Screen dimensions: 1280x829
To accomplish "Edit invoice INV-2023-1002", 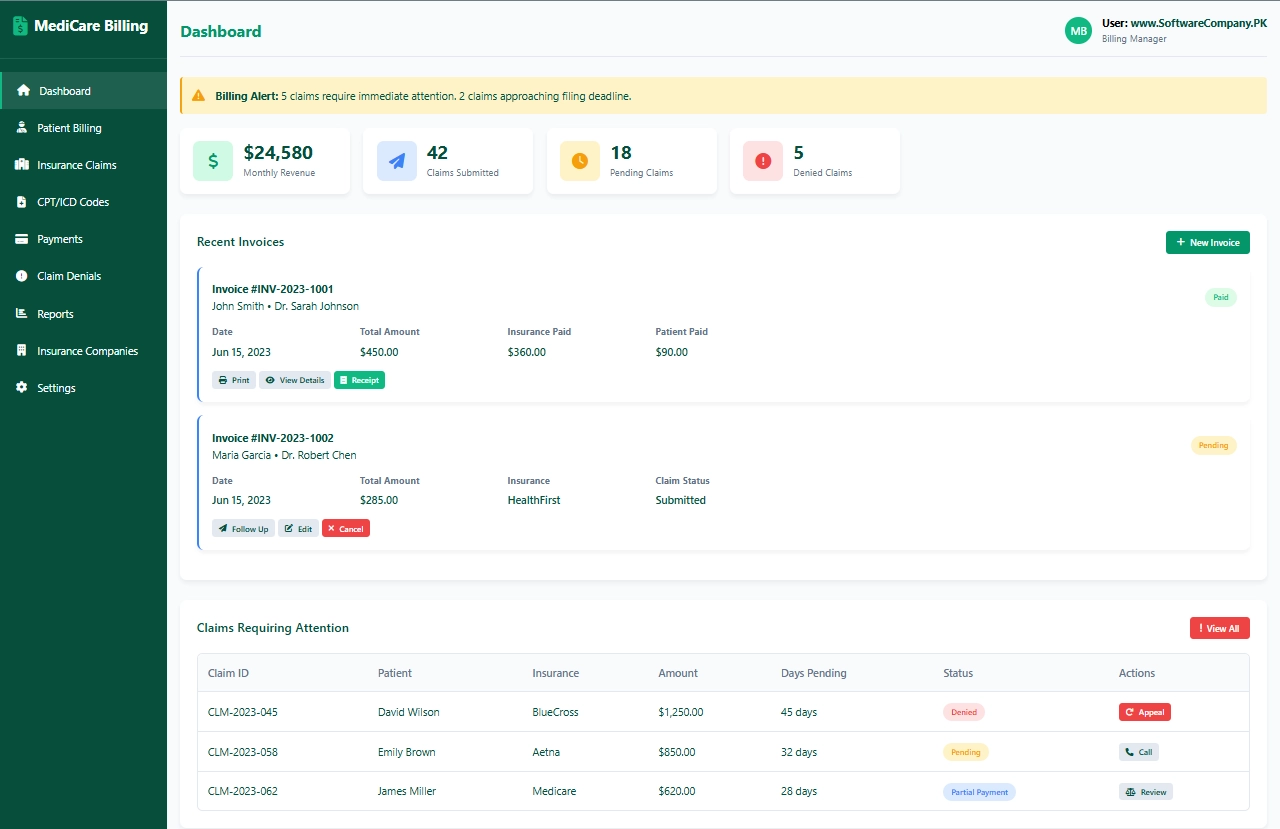I will (298, 527).
